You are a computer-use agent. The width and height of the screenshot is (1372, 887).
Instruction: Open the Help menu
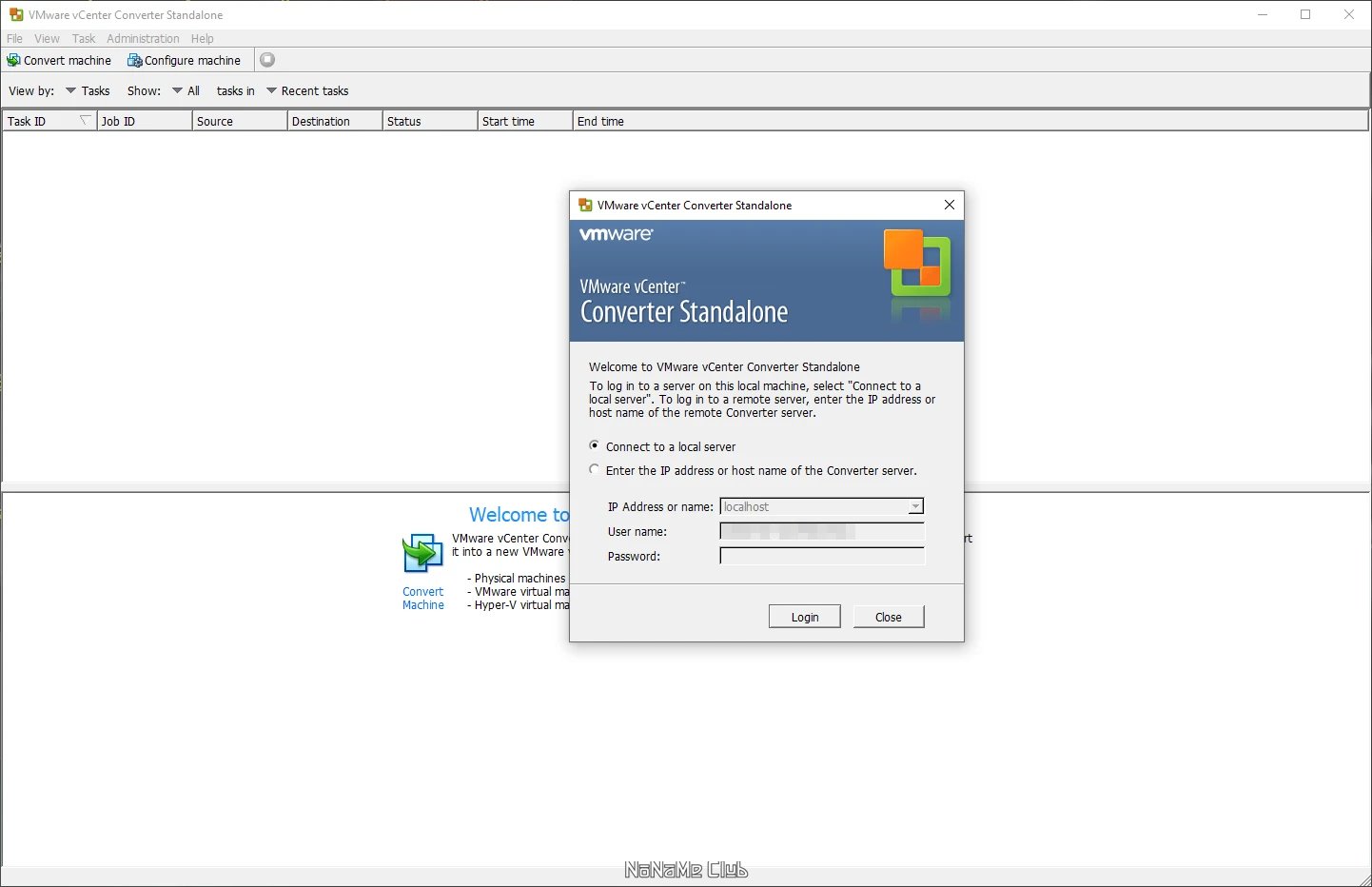(x=202, y=39)
